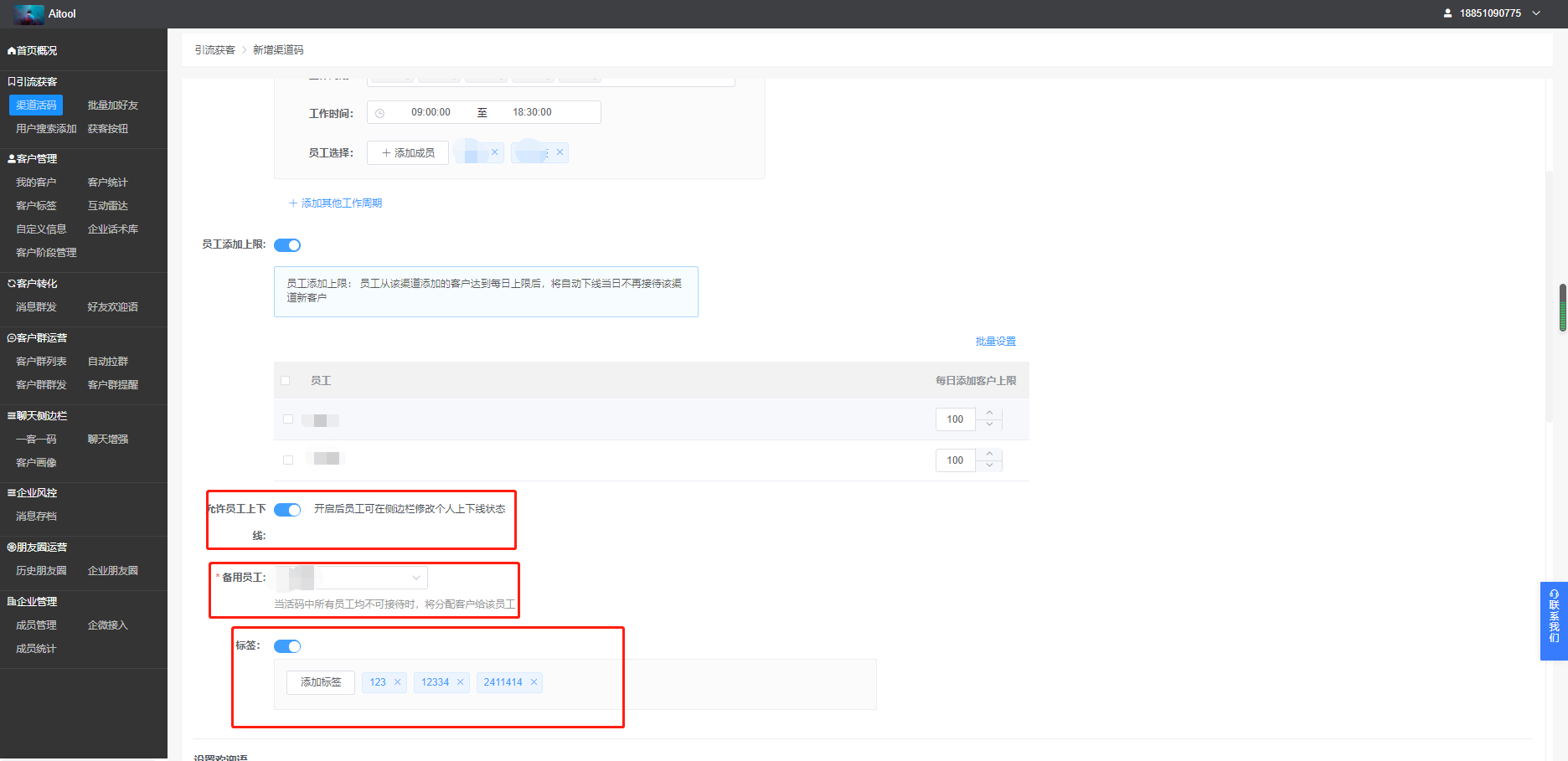Screen dimensions: 1568x761
Task: Open 我的客户 menu item
Action: click(36, 183)
